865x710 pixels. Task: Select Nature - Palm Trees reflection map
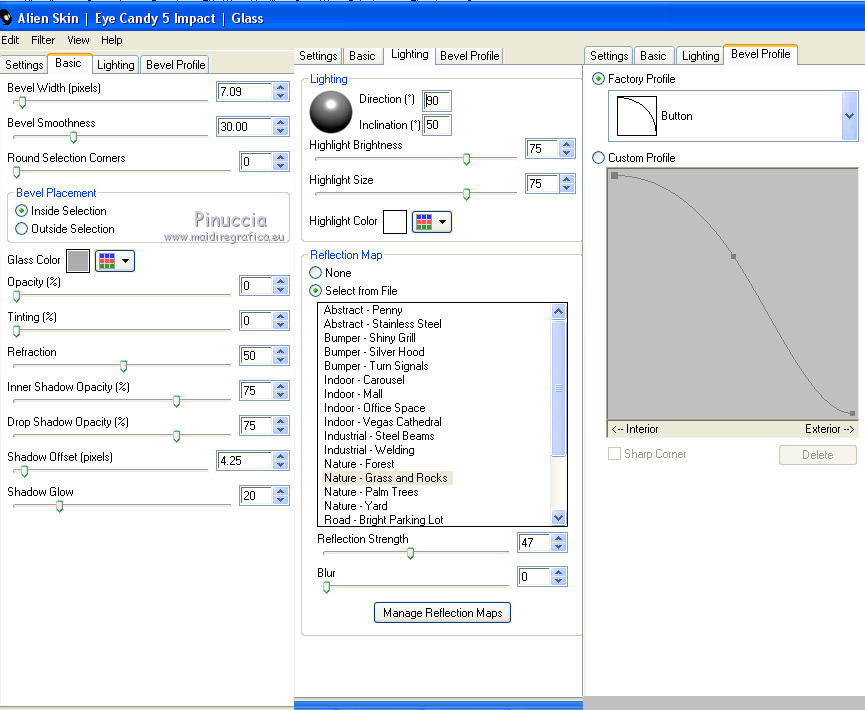pos(371,492)
